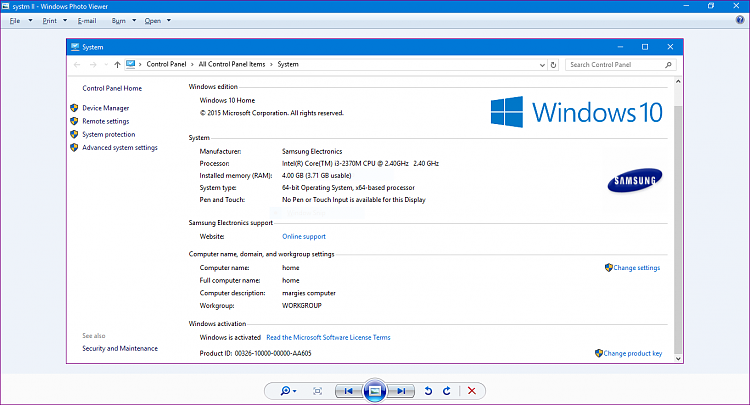Click the shield icon beside System protection
The height and width of the screenshot is (405, 750).
click(x=74, y=134)
